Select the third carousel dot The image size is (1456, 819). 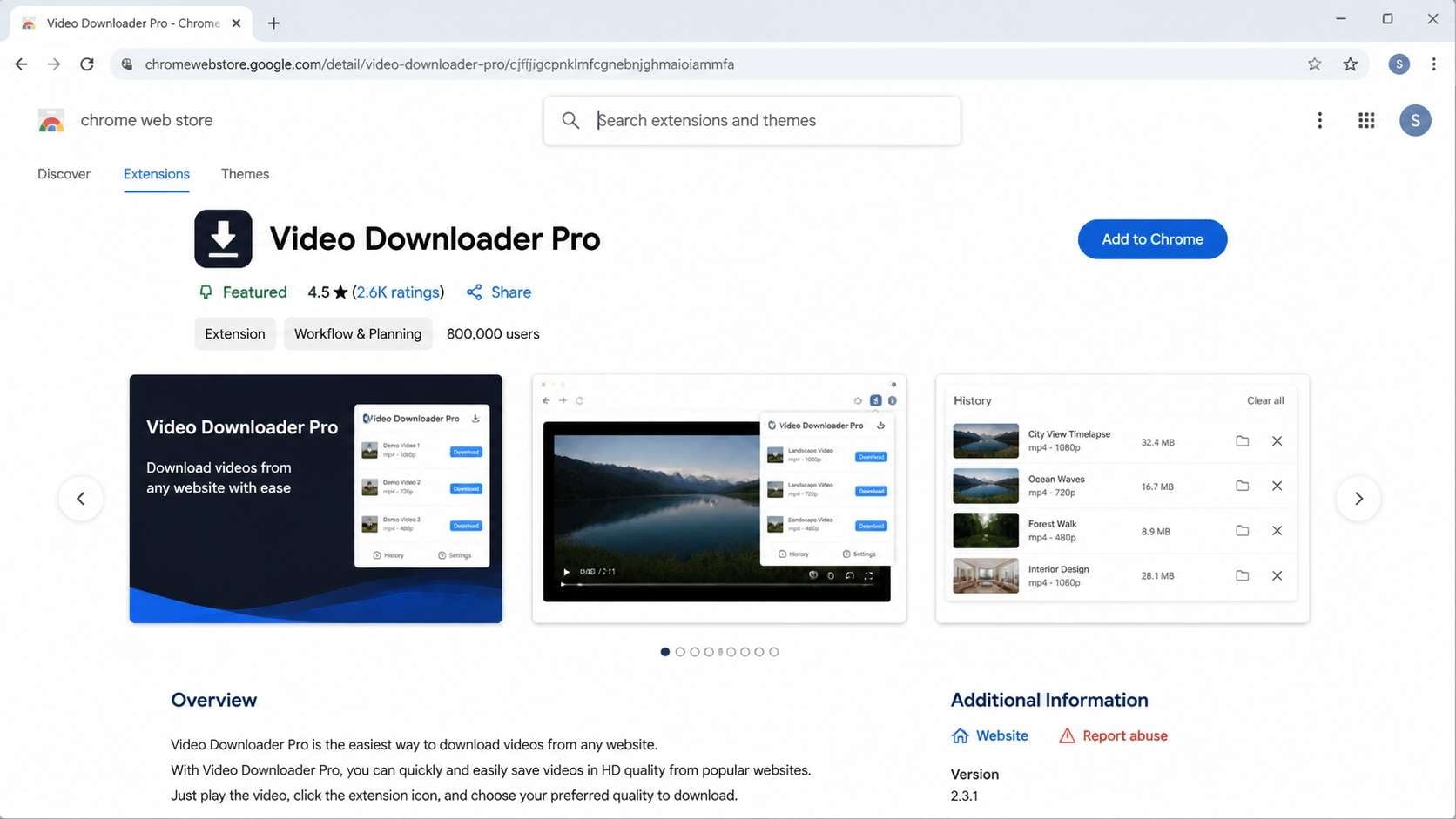click(695, 652)
